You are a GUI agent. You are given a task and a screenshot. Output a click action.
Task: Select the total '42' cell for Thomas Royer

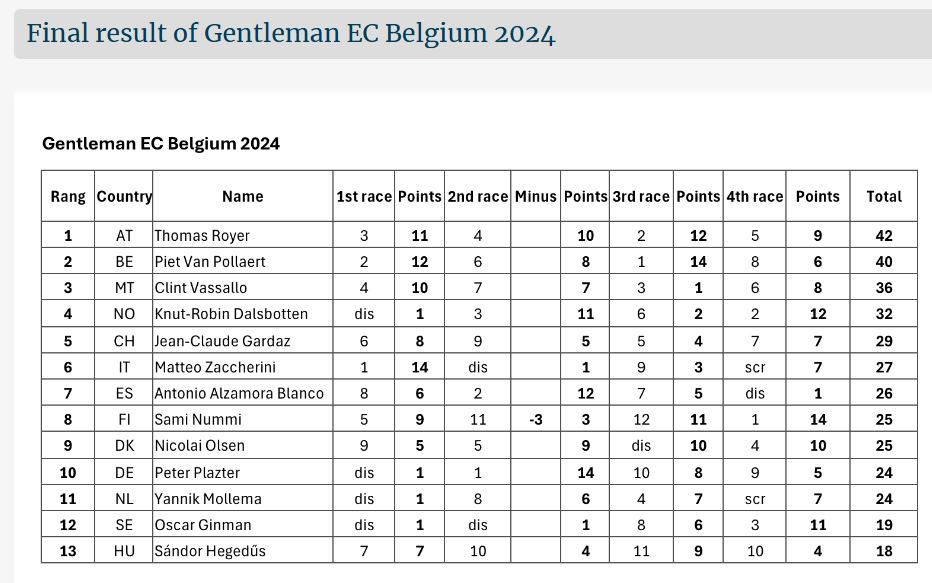(884, 235)
